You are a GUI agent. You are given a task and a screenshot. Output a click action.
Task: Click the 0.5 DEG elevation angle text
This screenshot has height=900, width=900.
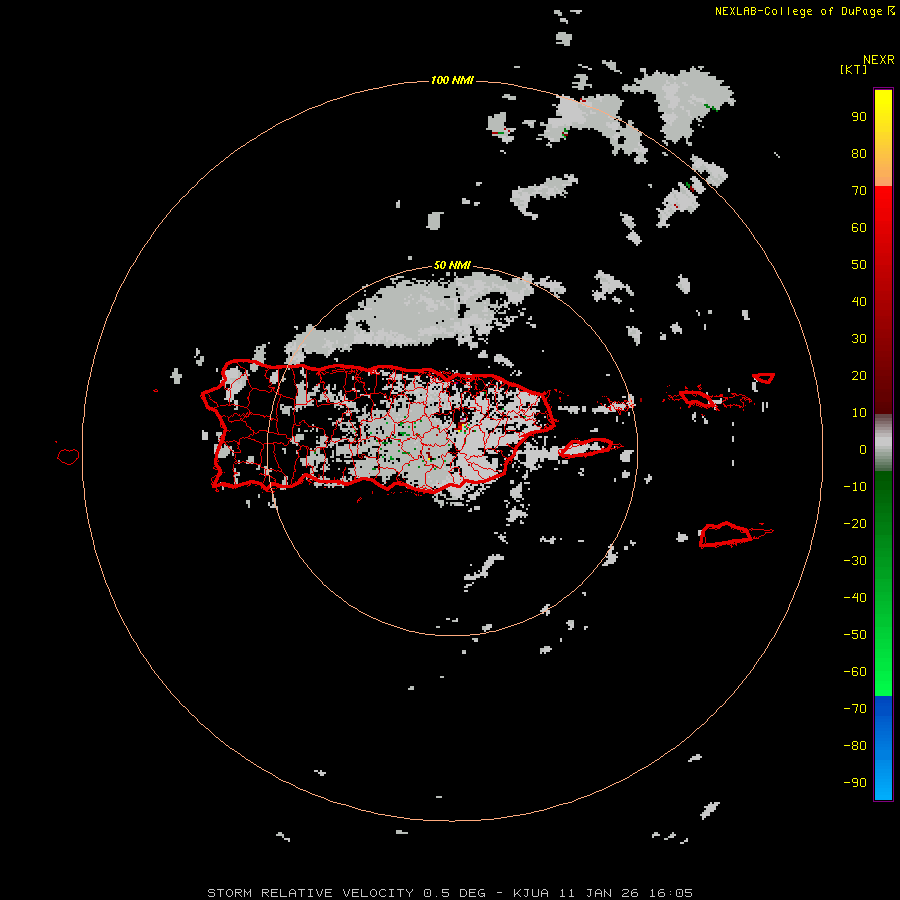[454, 893]
